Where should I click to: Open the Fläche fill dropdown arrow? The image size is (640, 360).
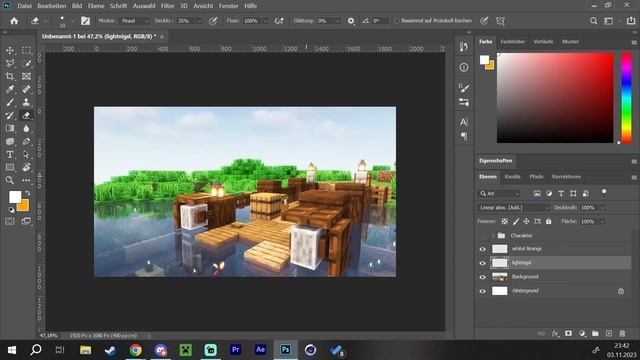pyautogui.click(x=601, y=221)
